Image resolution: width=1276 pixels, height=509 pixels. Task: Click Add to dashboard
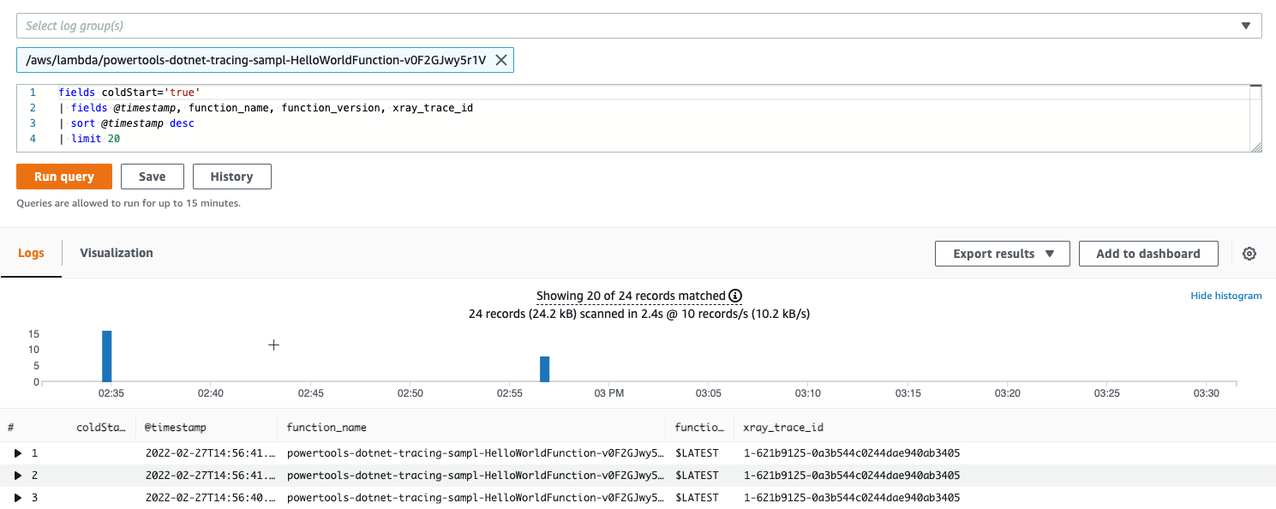(x=1147, y=254)
